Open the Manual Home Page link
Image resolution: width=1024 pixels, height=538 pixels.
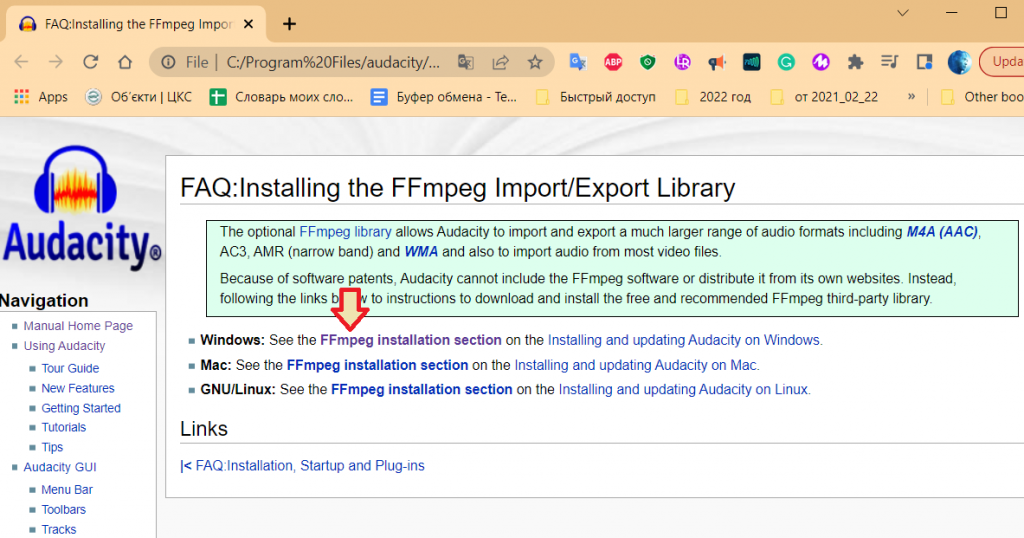pos(78,326)
